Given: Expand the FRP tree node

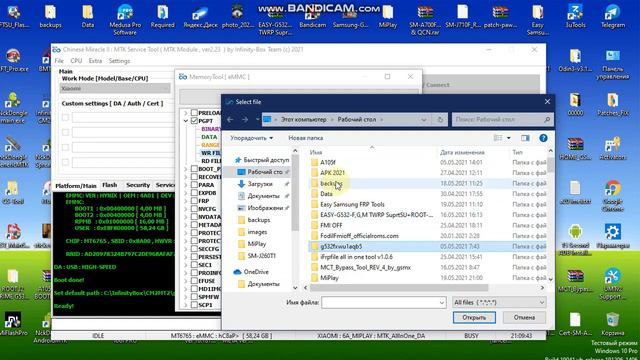Looking at the screenshot, I should (x=186, y=201).
